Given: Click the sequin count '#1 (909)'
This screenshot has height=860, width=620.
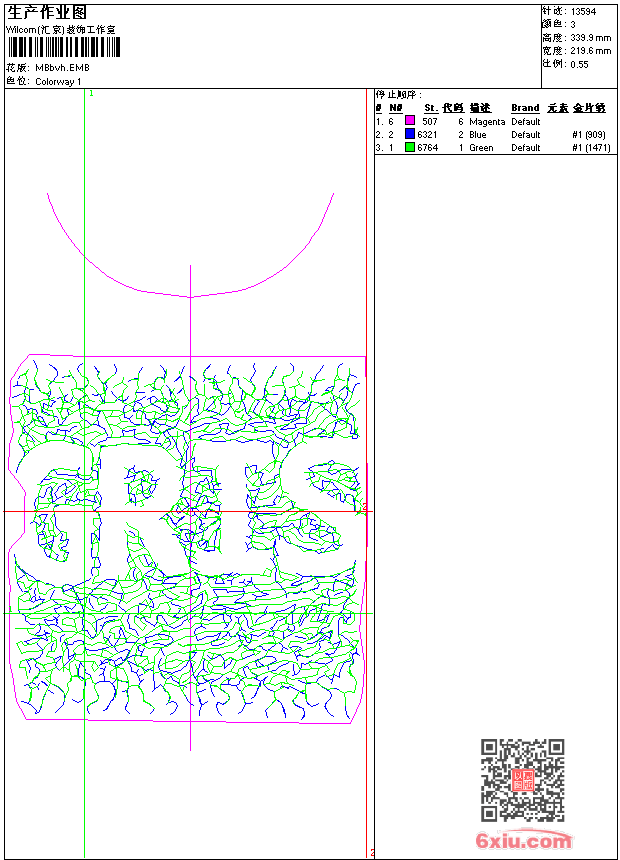Looking at the screenshot, I should (589, 134).
